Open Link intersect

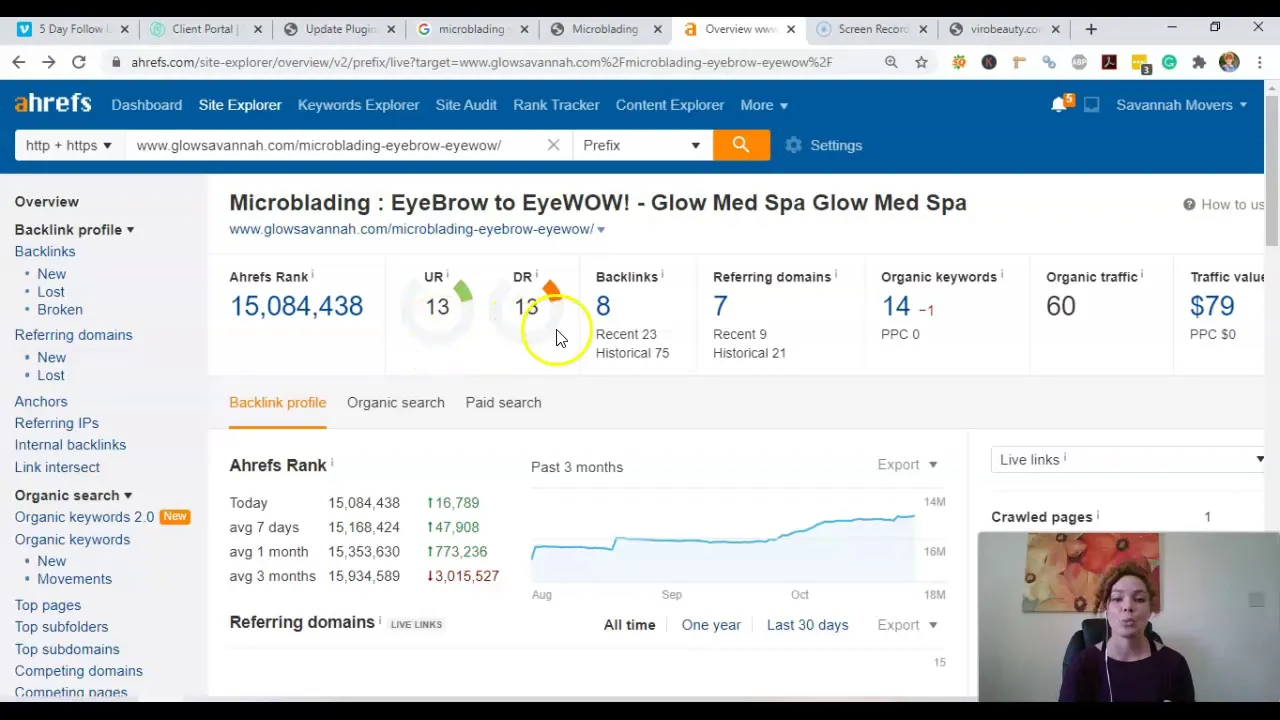point(57,467)
